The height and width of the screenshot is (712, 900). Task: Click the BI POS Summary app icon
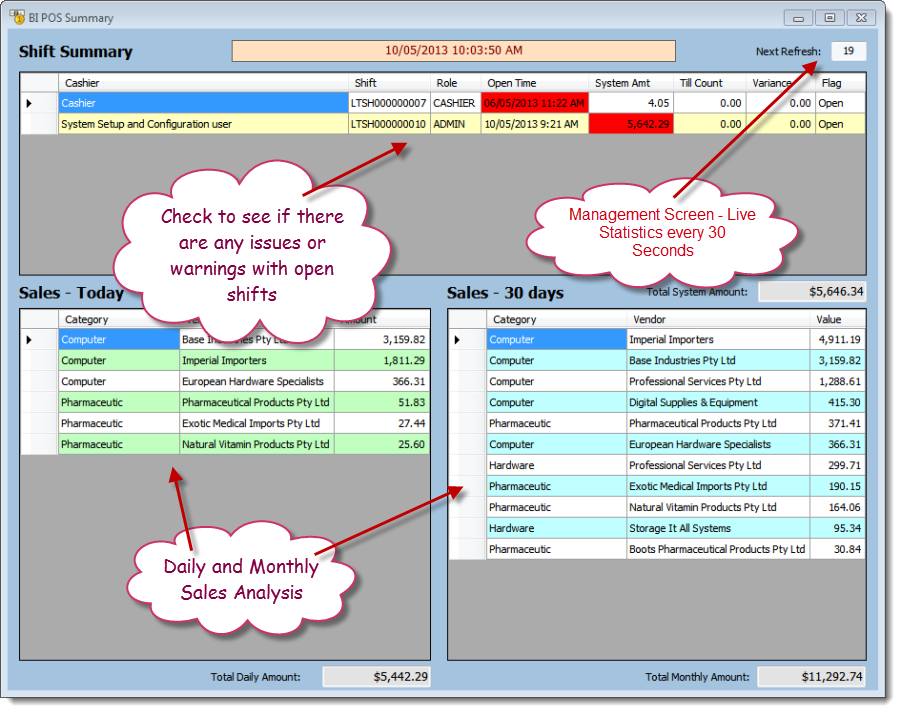17,17
